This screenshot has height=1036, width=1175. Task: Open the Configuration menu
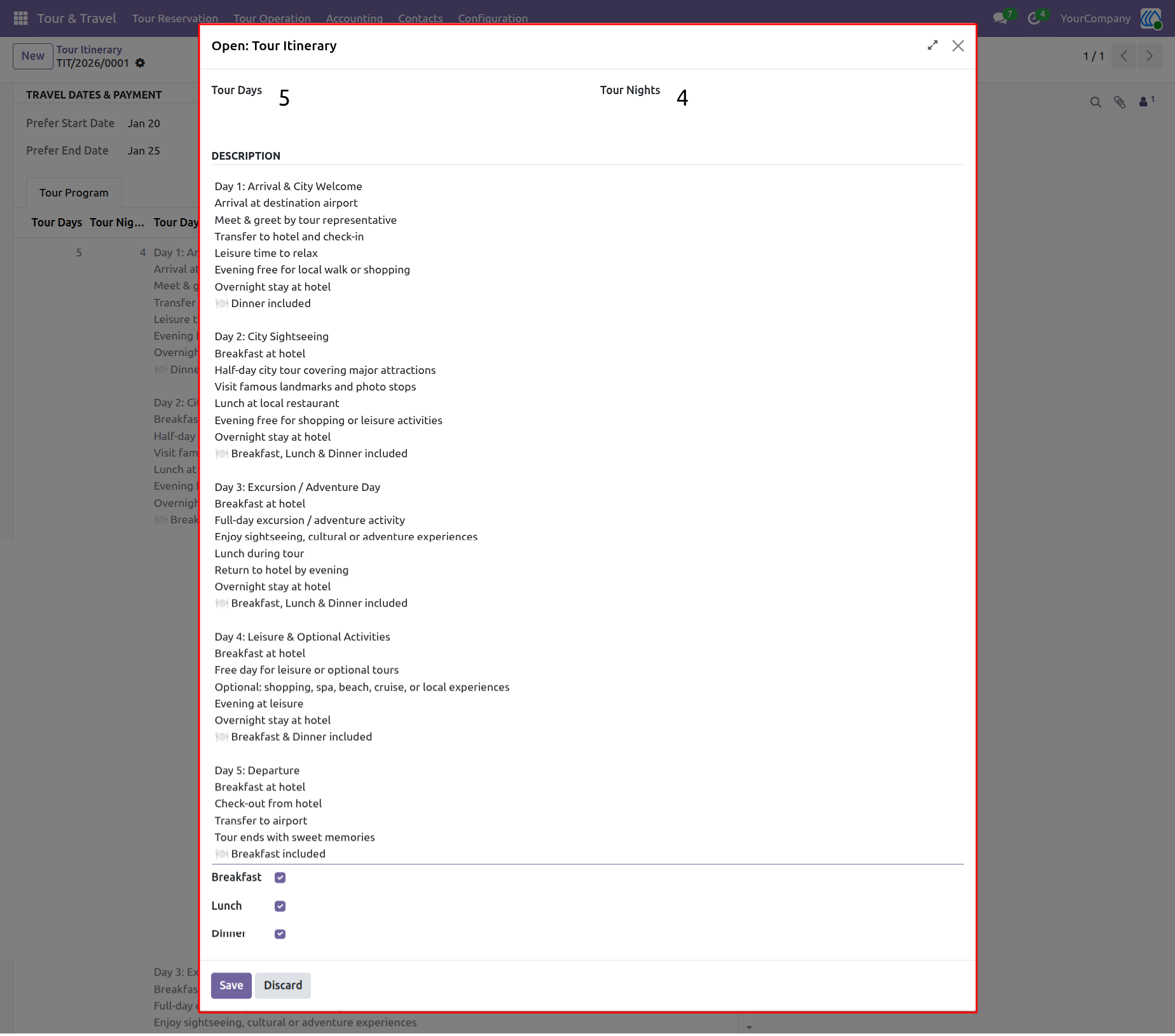(x=493, y=18)
